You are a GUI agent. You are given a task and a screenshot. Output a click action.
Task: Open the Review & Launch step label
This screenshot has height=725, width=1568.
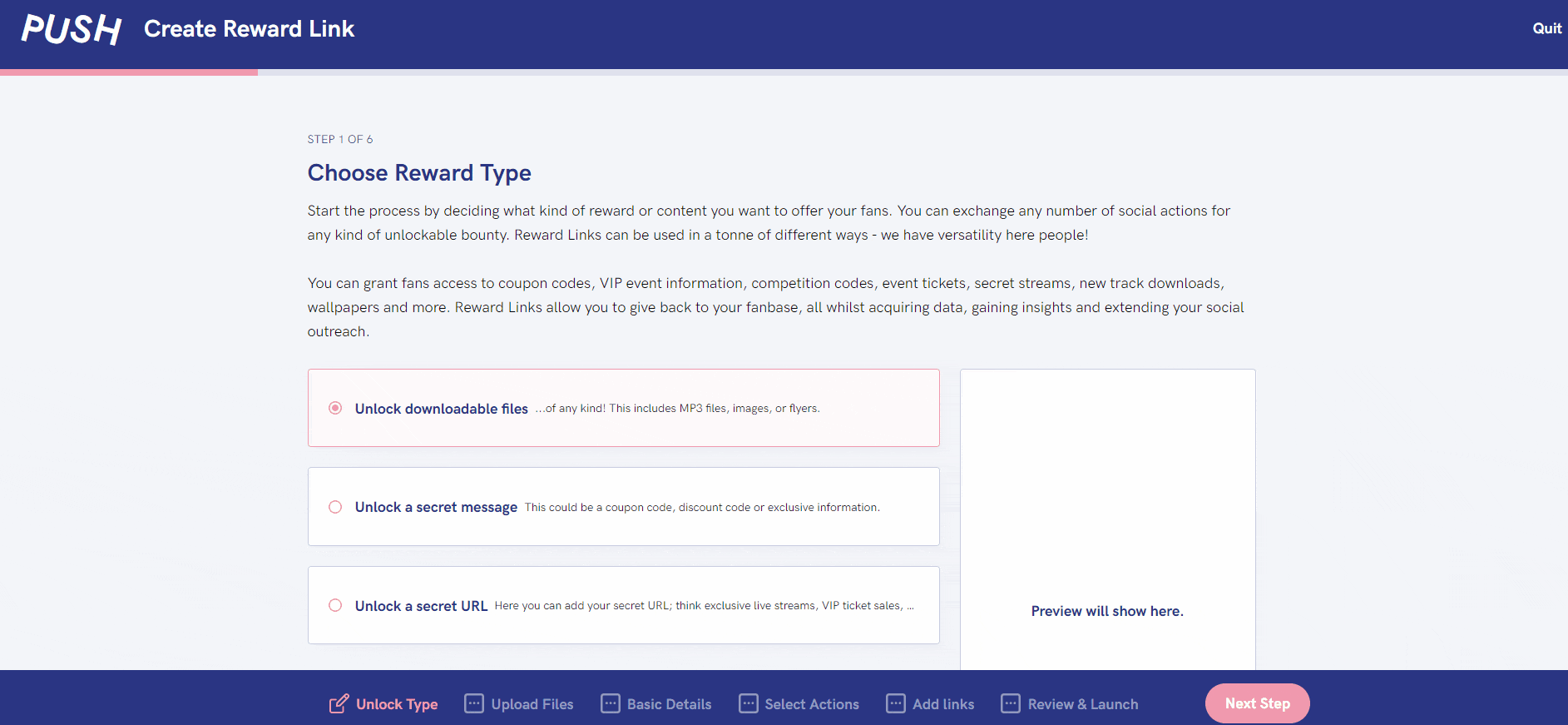click(x=1083, y=704)
